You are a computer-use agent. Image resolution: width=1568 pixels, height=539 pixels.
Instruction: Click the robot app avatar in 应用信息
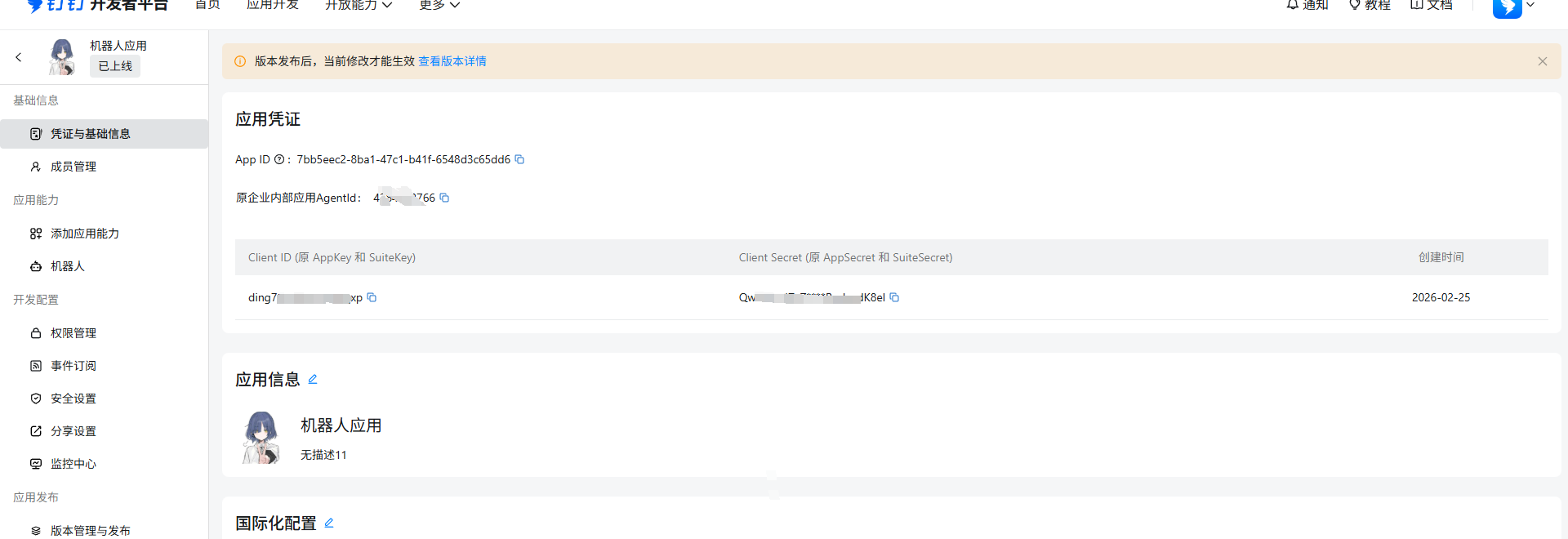[x=261, y=438]
